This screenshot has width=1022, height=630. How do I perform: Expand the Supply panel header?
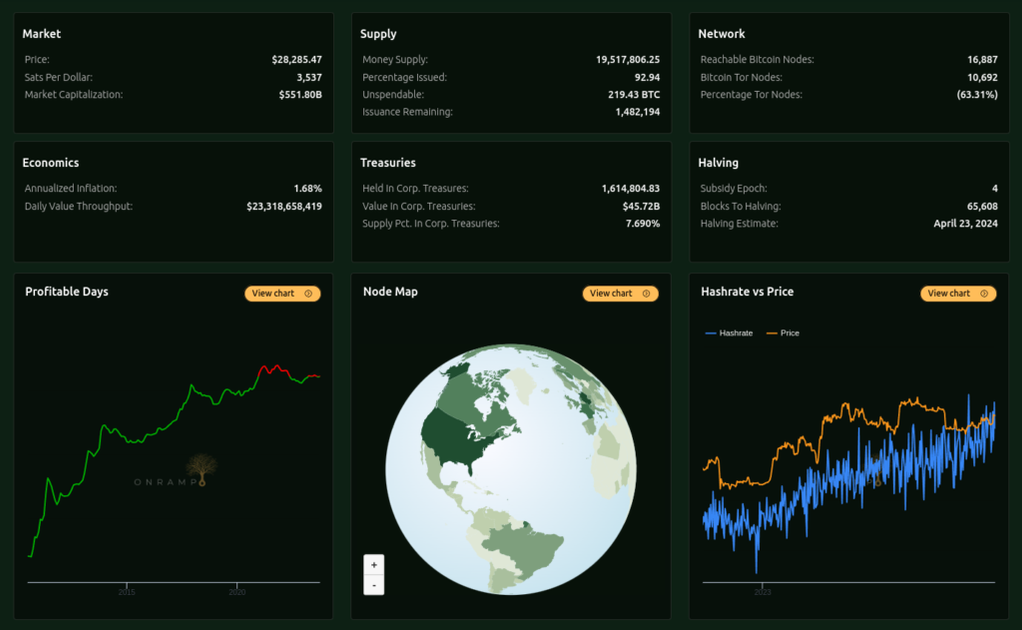381,33
